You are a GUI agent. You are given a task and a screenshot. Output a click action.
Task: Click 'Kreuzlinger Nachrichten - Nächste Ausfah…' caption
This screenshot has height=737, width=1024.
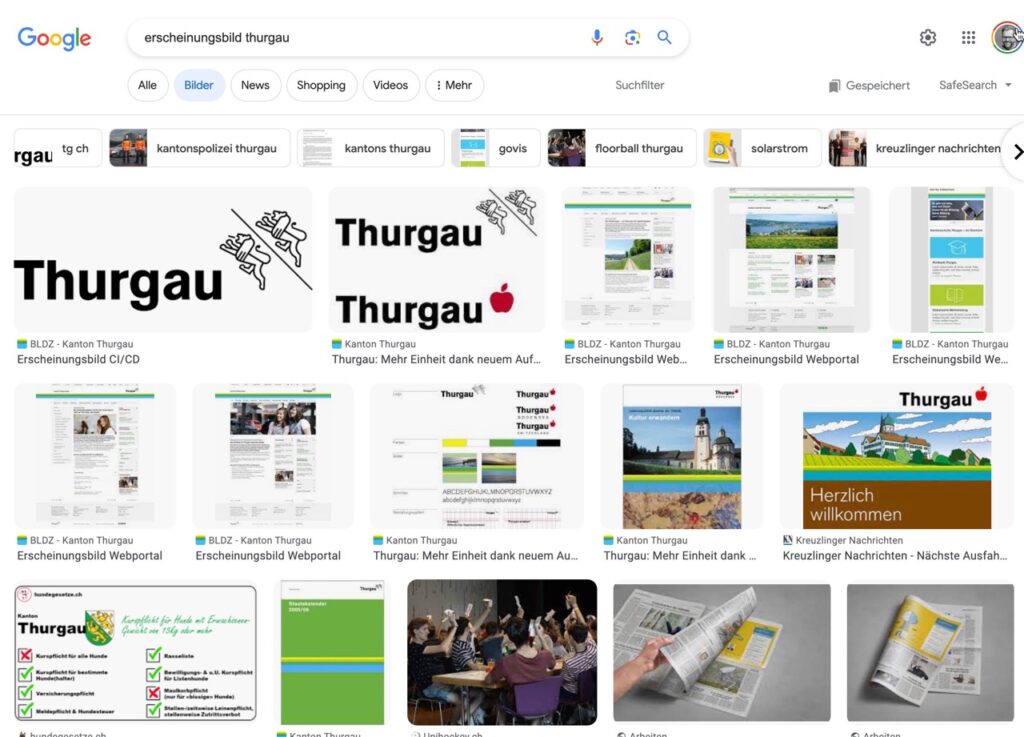[895, 556]
